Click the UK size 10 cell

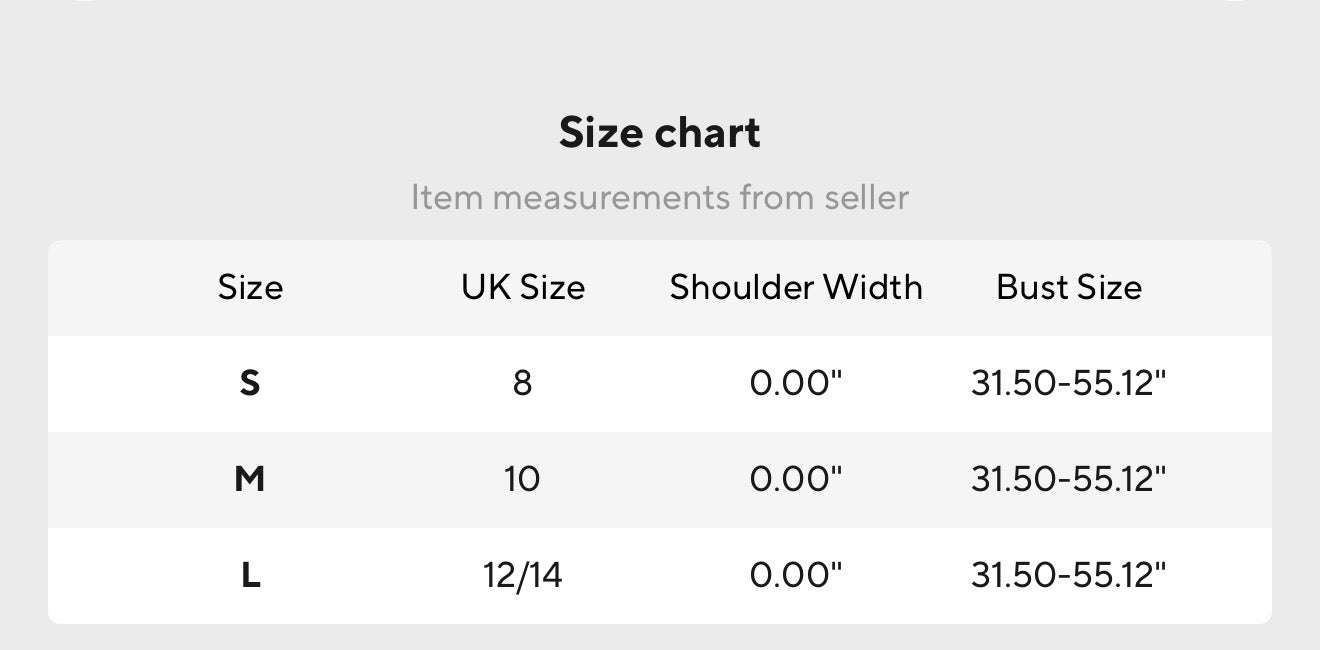coord(522,480)
